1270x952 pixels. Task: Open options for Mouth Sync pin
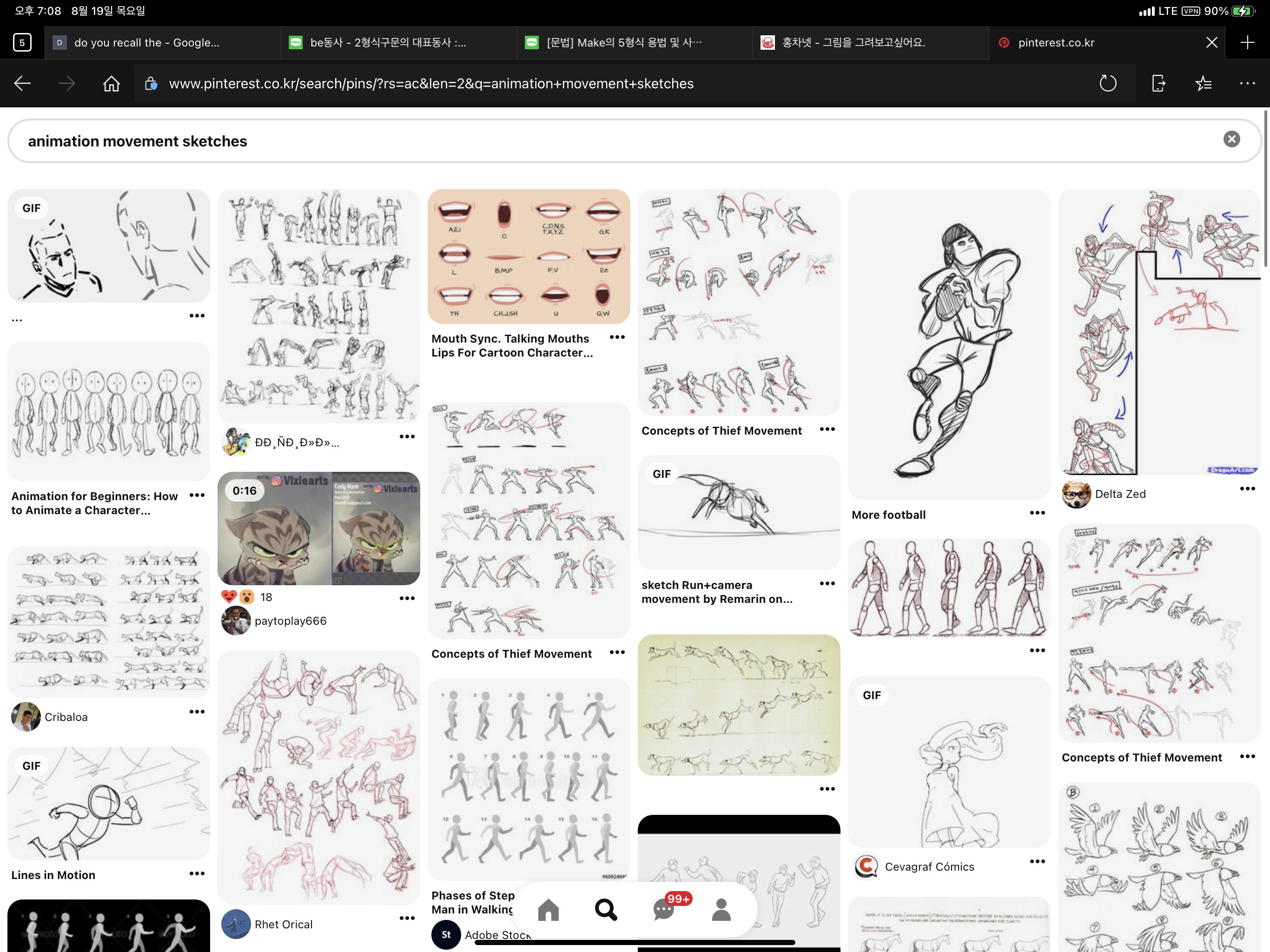pyautogui.click(x=616, y=337)
